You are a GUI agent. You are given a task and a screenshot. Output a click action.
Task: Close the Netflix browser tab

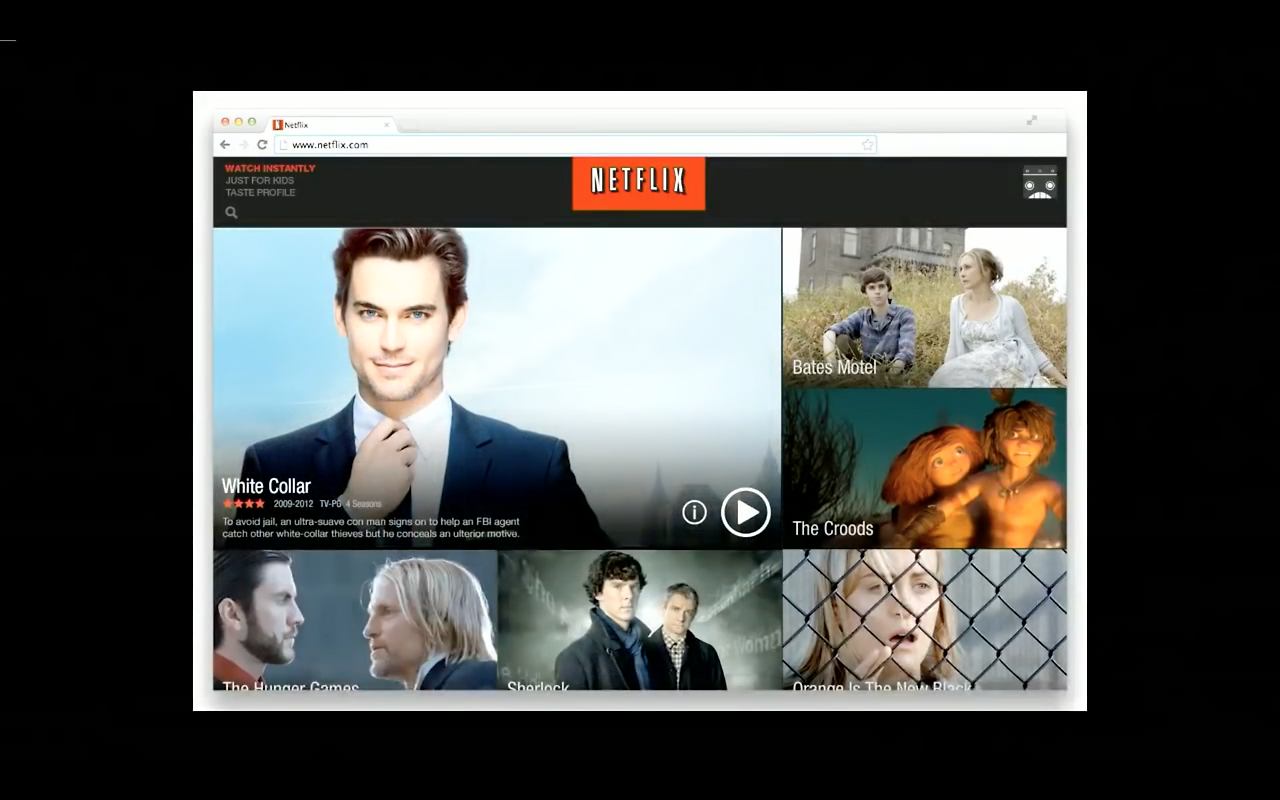[x=387, y=125]
